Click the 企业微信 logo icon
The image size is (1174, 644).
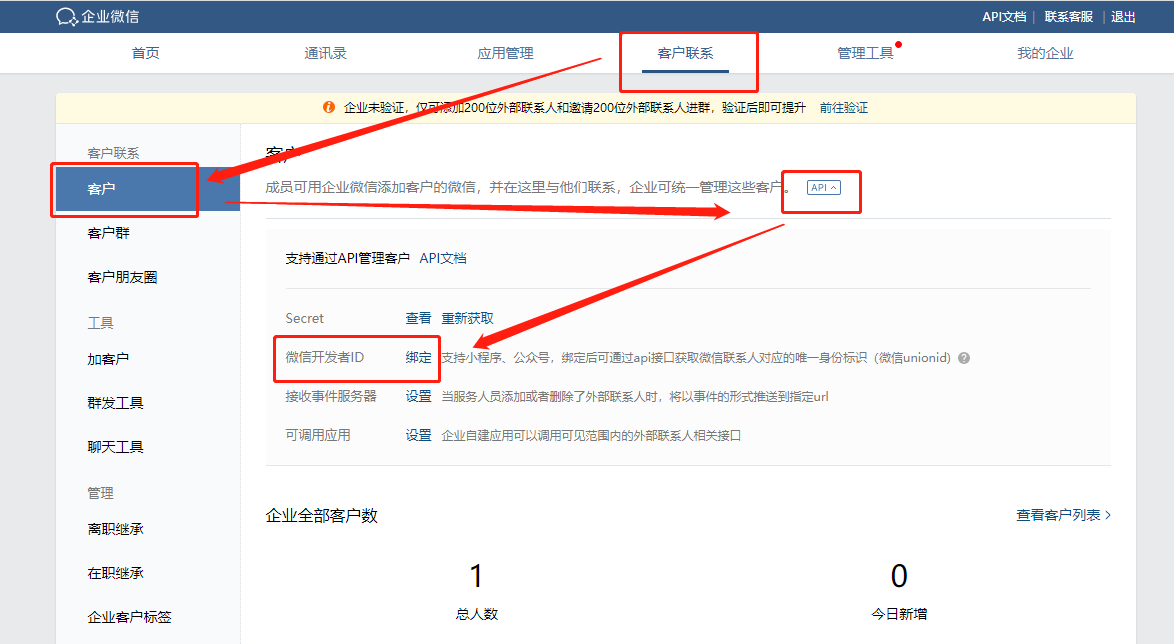coord(66,16)
